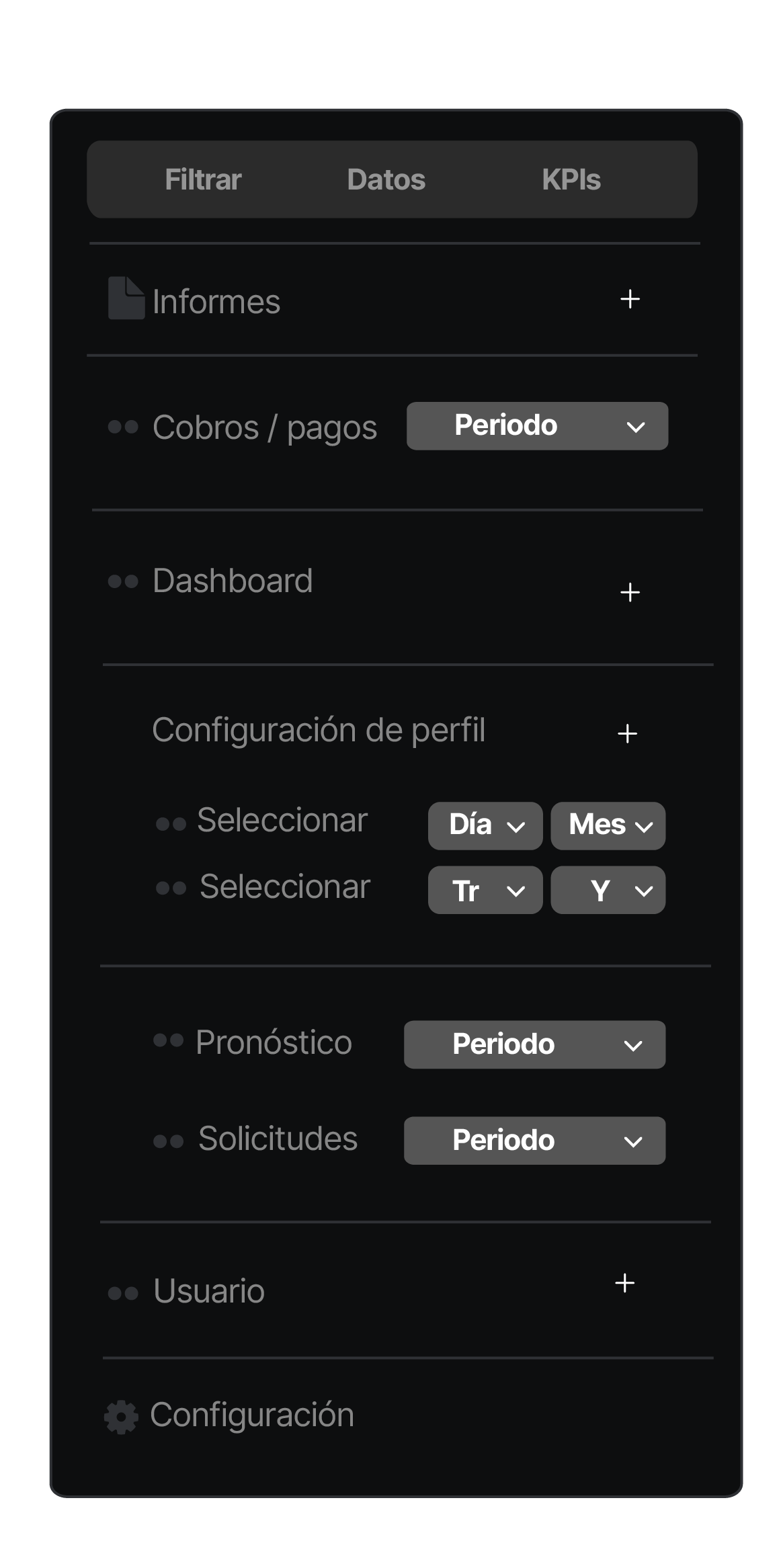Switch to the Filtrar tab

point(203,179)
